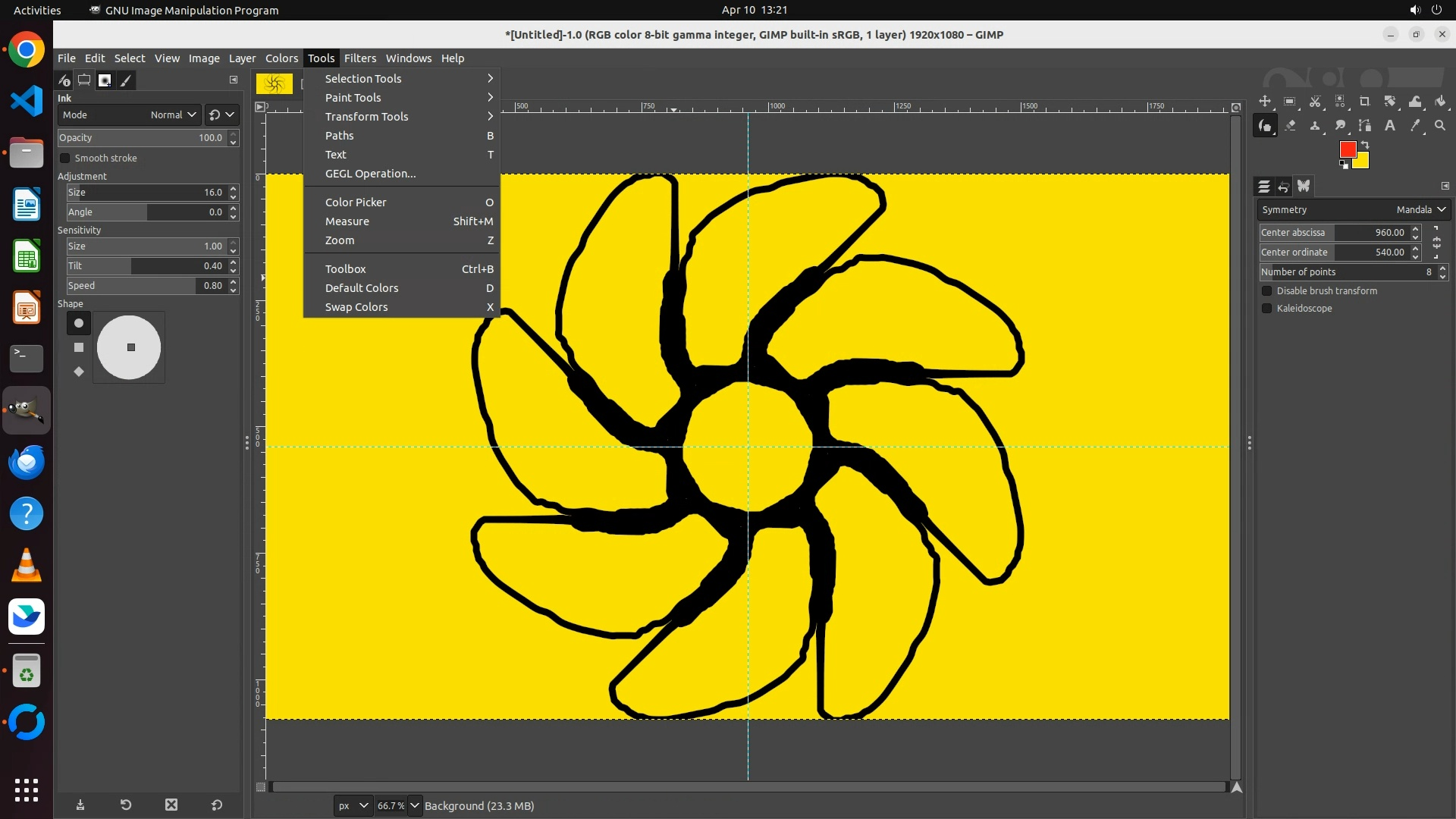Open the zoom percentage dropdown
The image size is (1456, 819).
click(415, 806)
